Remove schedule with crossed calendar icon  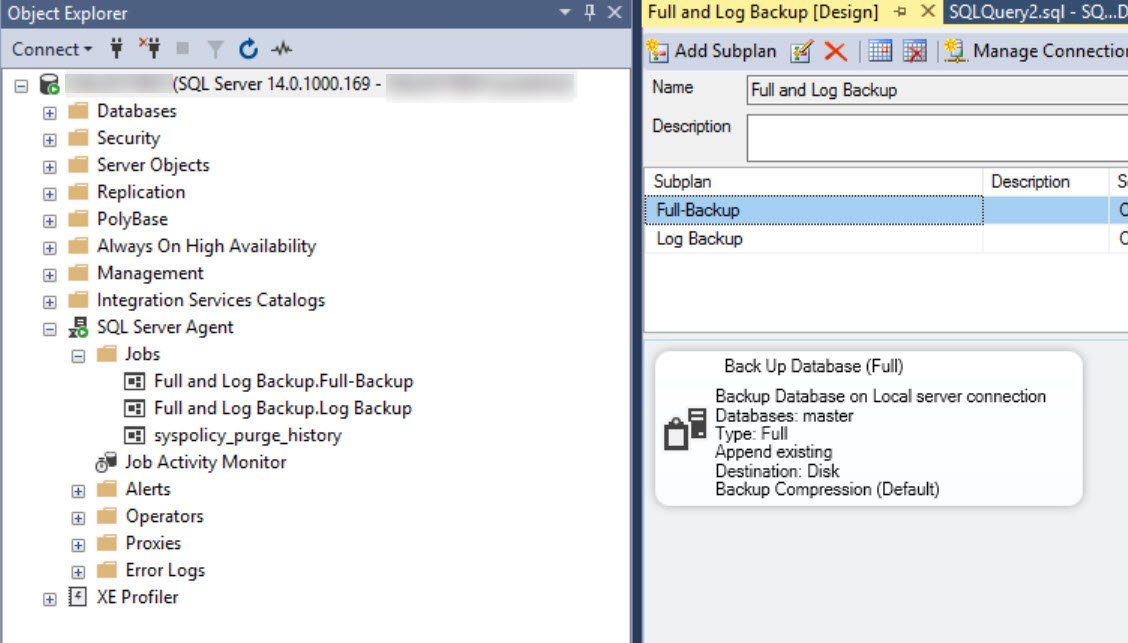click(914, 51)
